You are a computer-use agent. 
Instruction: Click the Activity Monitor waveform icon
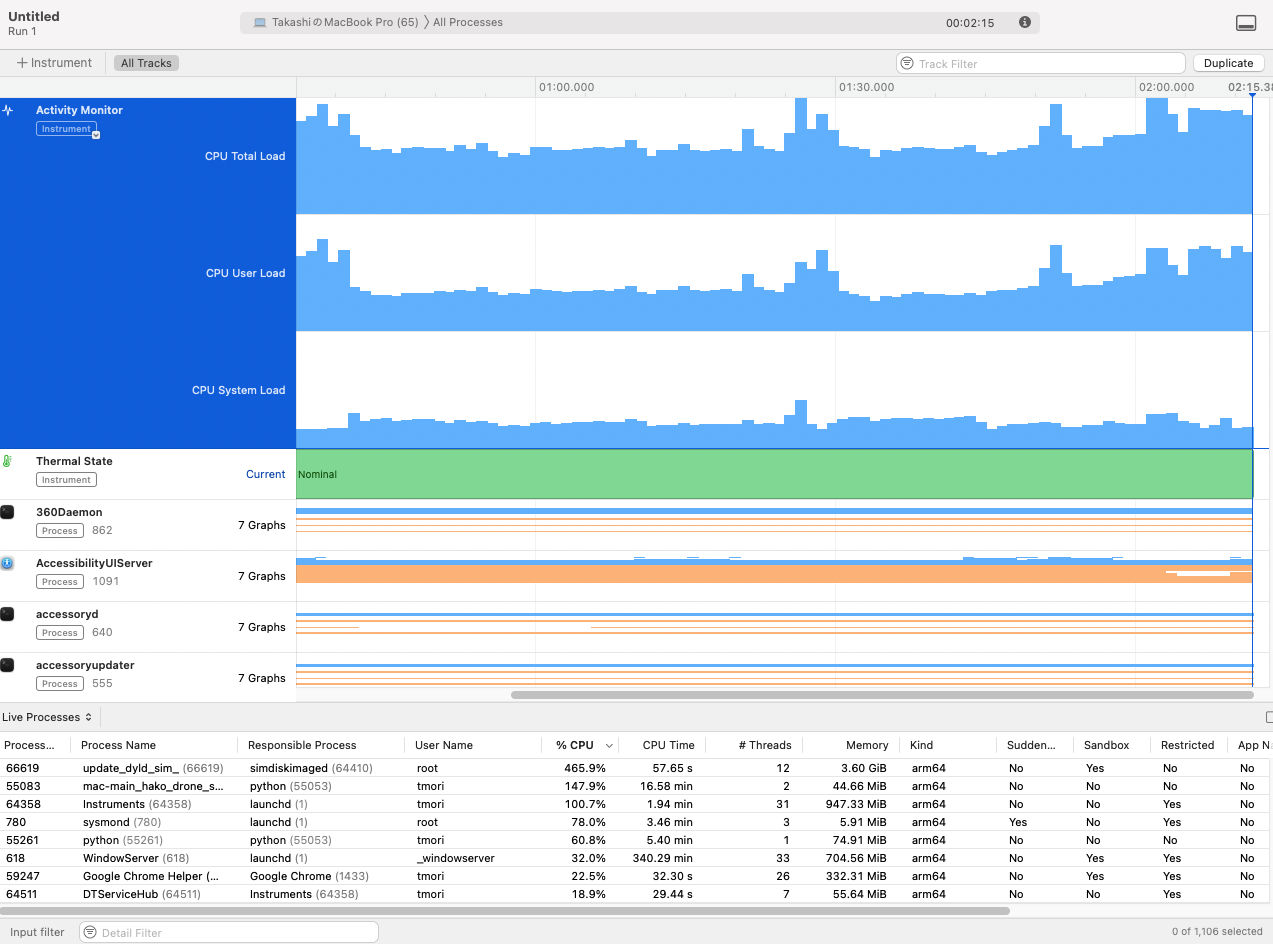click(x=8, y=111)
